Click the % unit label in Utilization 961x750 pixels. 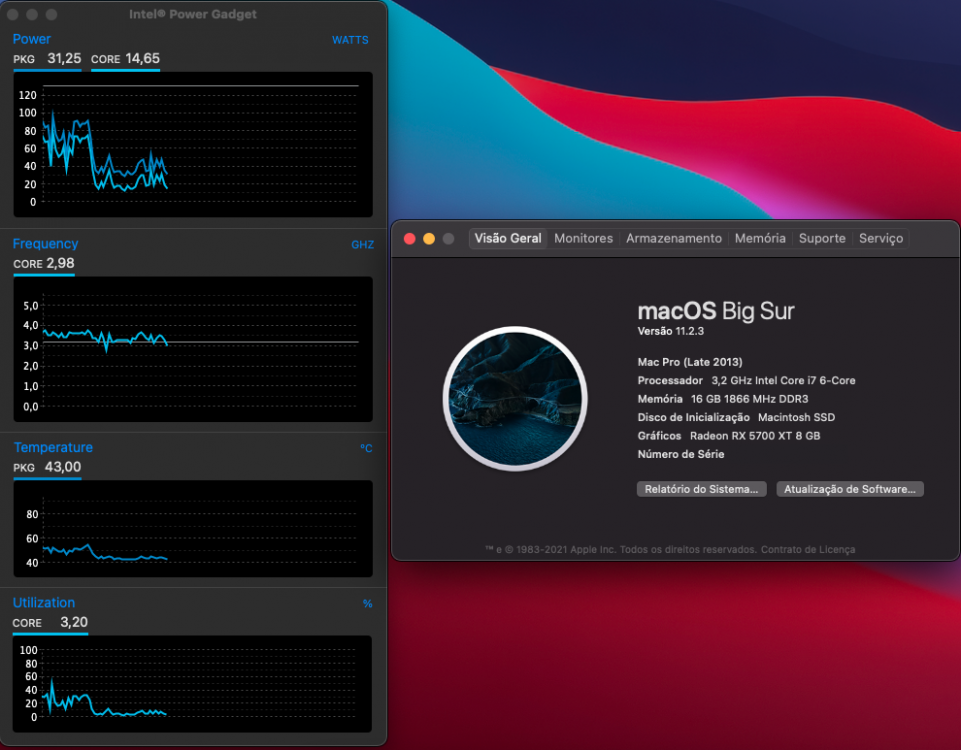coord(367,604)
